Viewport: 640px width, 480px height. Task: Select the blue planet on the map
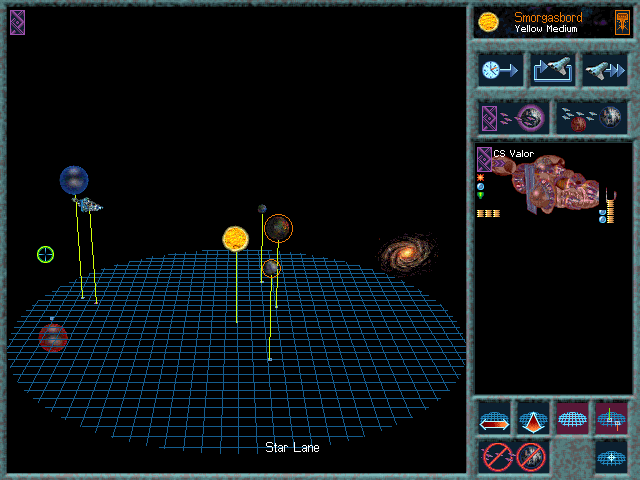tap(74, 180)
